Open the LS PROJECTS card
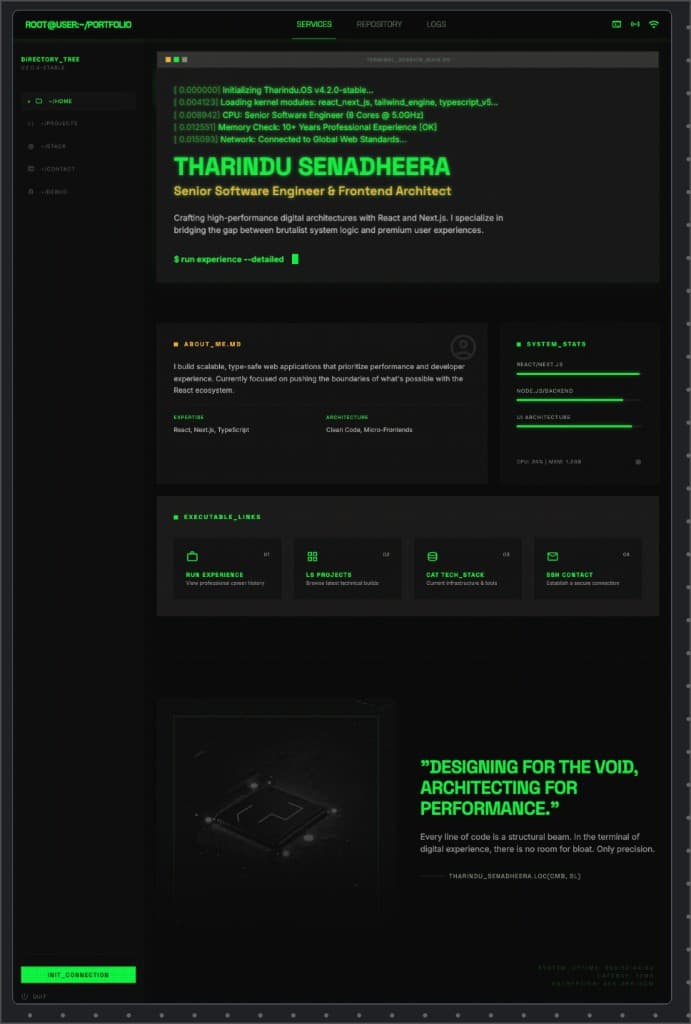 tap(347, 568)
